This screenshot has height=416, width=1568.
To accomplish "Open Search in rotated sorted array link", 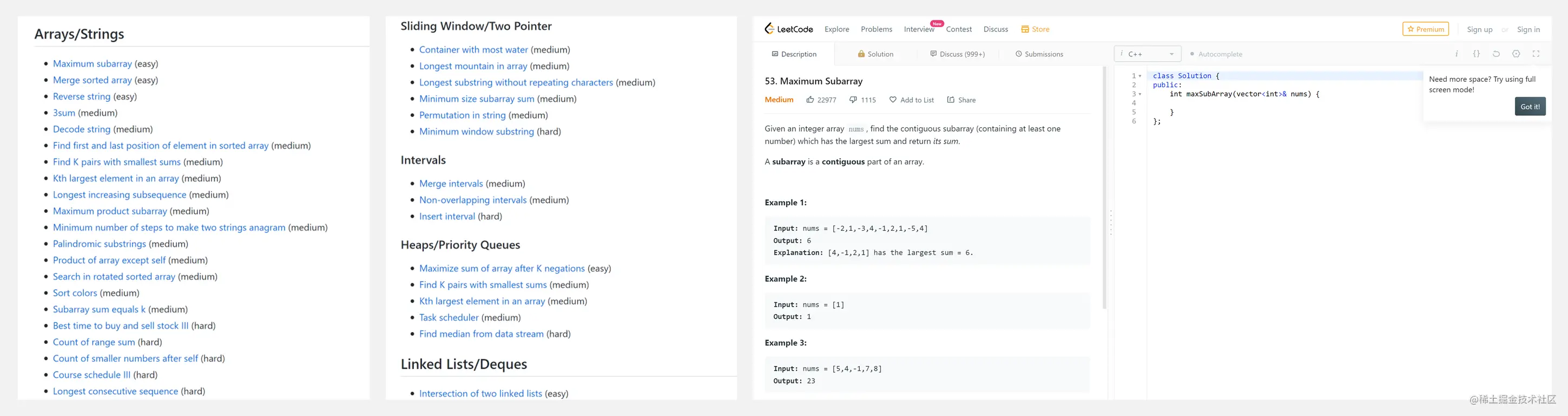I will tap(114, 277).
